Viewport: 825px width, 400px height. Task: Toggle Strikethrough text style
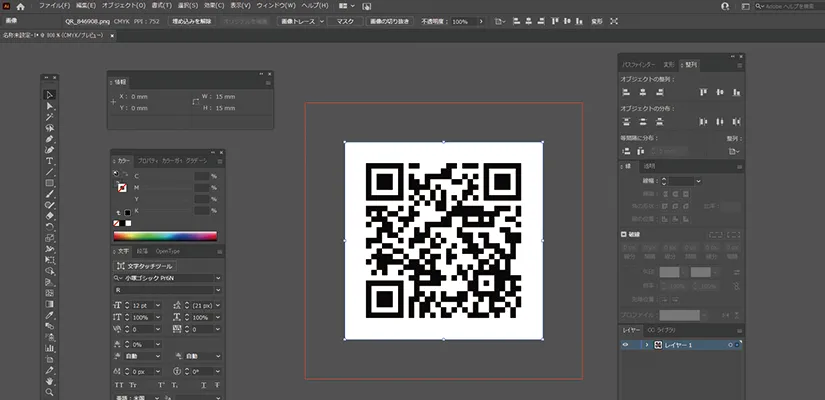coord(216,385)
